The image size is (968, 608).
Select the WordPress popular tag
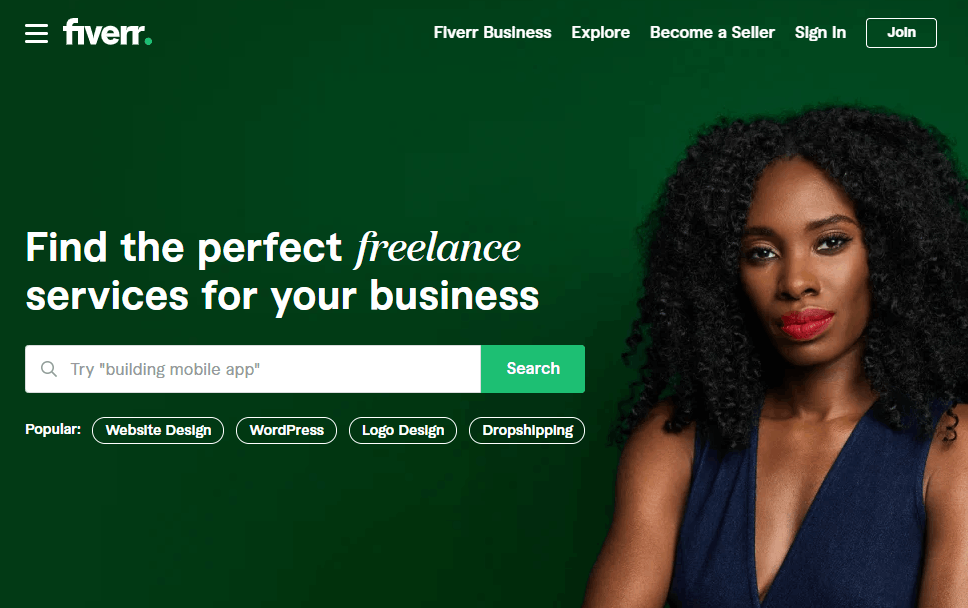click(286, 430)
